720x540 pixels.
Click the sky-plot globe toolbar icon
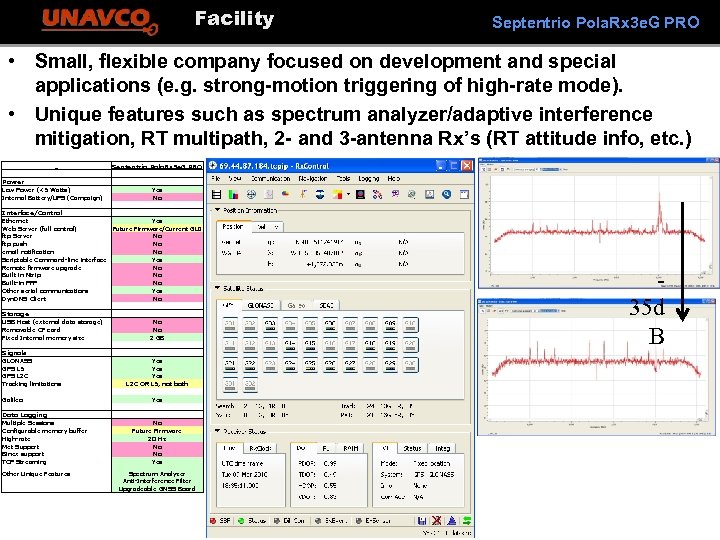point(251,195)
